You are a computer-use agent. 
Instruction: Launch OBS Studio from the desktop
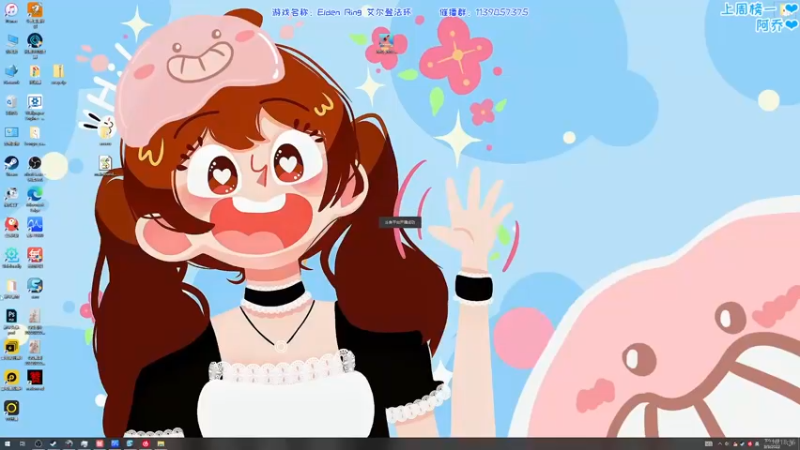pos(35,163)
